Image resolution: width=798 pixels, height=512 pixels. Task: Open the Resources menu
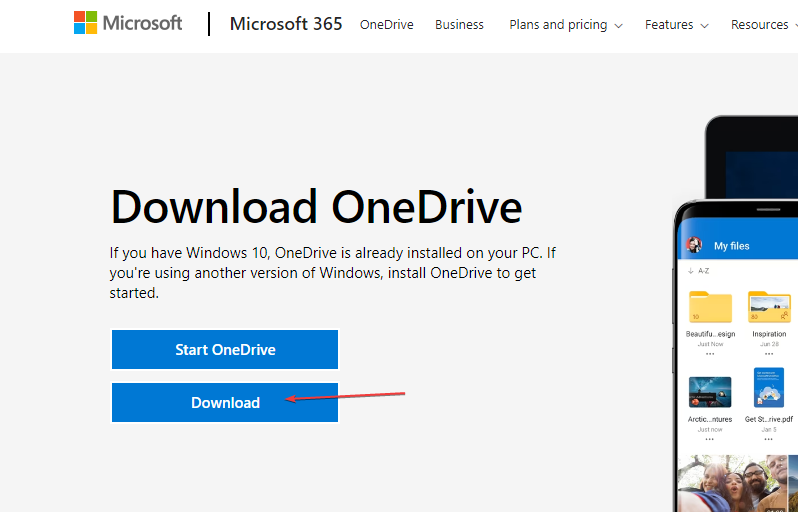(763, 24)
